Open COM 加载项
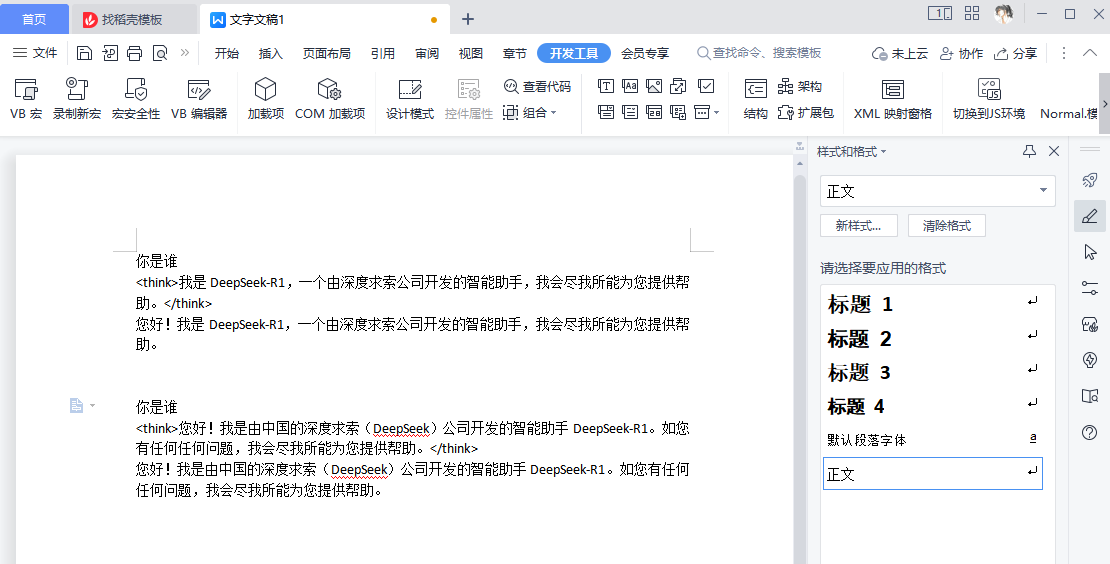The height and width of the screenshot is (564, 1110). point(330,98)
